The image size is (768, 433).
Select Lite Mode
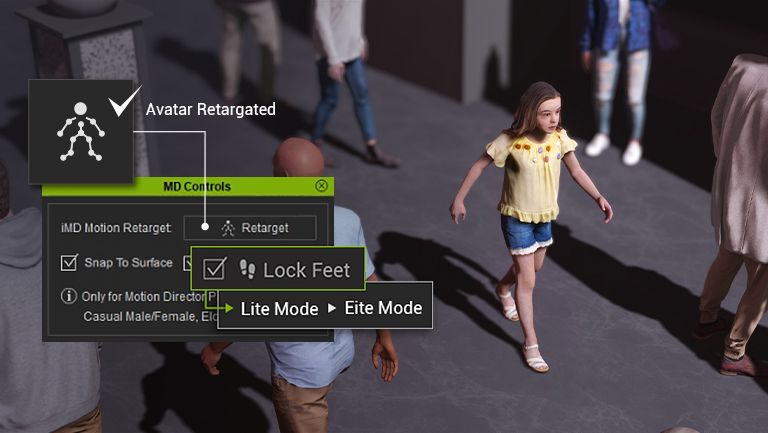click(279, 309)
